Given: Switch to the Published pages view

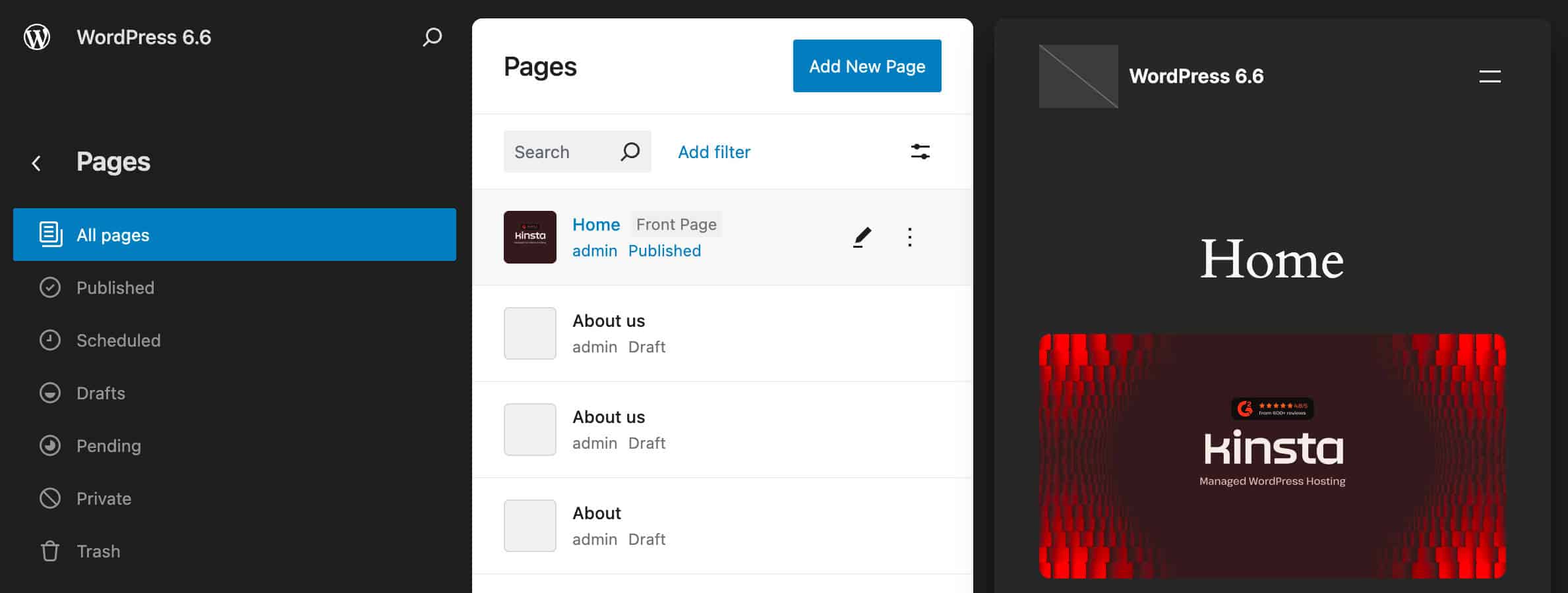Looking at the screenshot, I should (115, 287).
